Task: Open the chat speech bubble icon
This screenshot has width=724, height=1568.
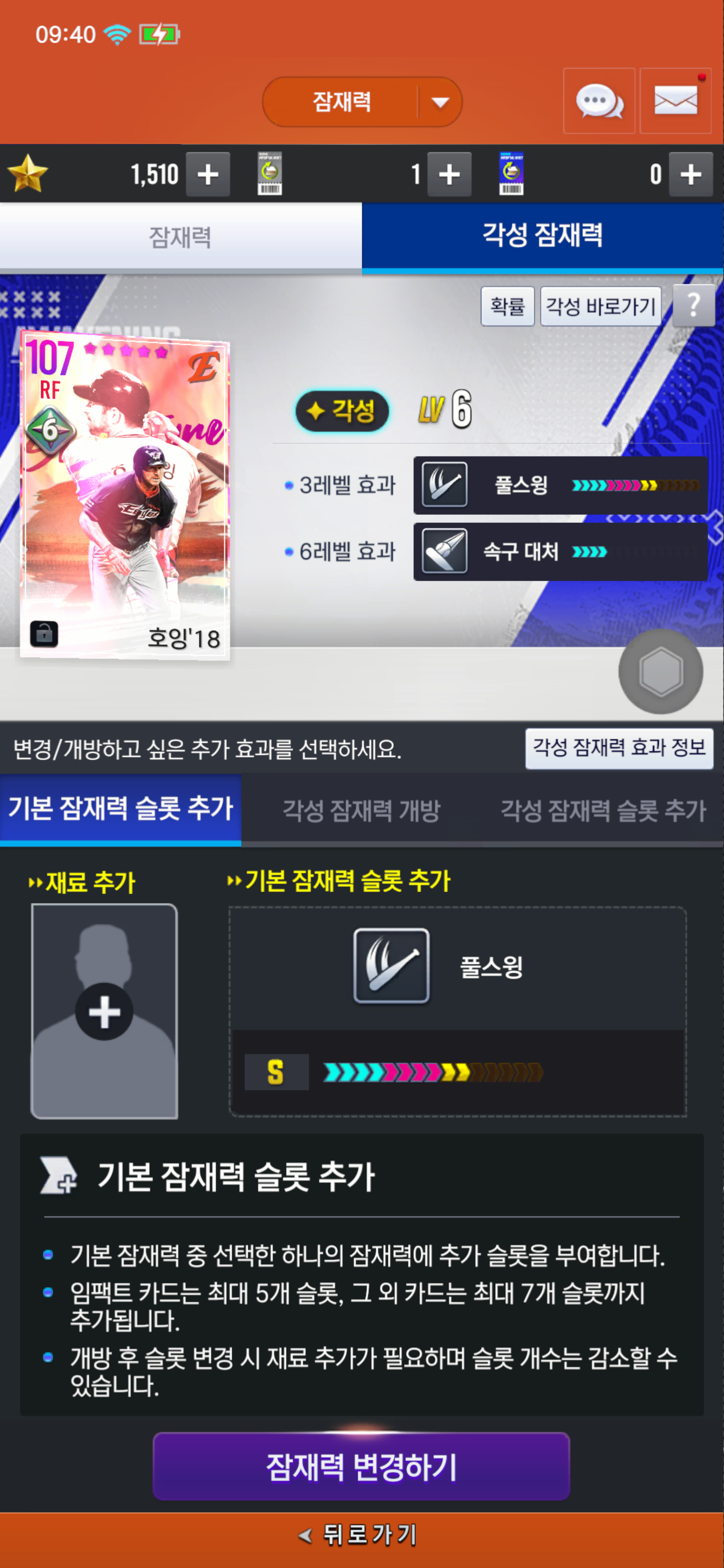Action: [x=599, y=101]
